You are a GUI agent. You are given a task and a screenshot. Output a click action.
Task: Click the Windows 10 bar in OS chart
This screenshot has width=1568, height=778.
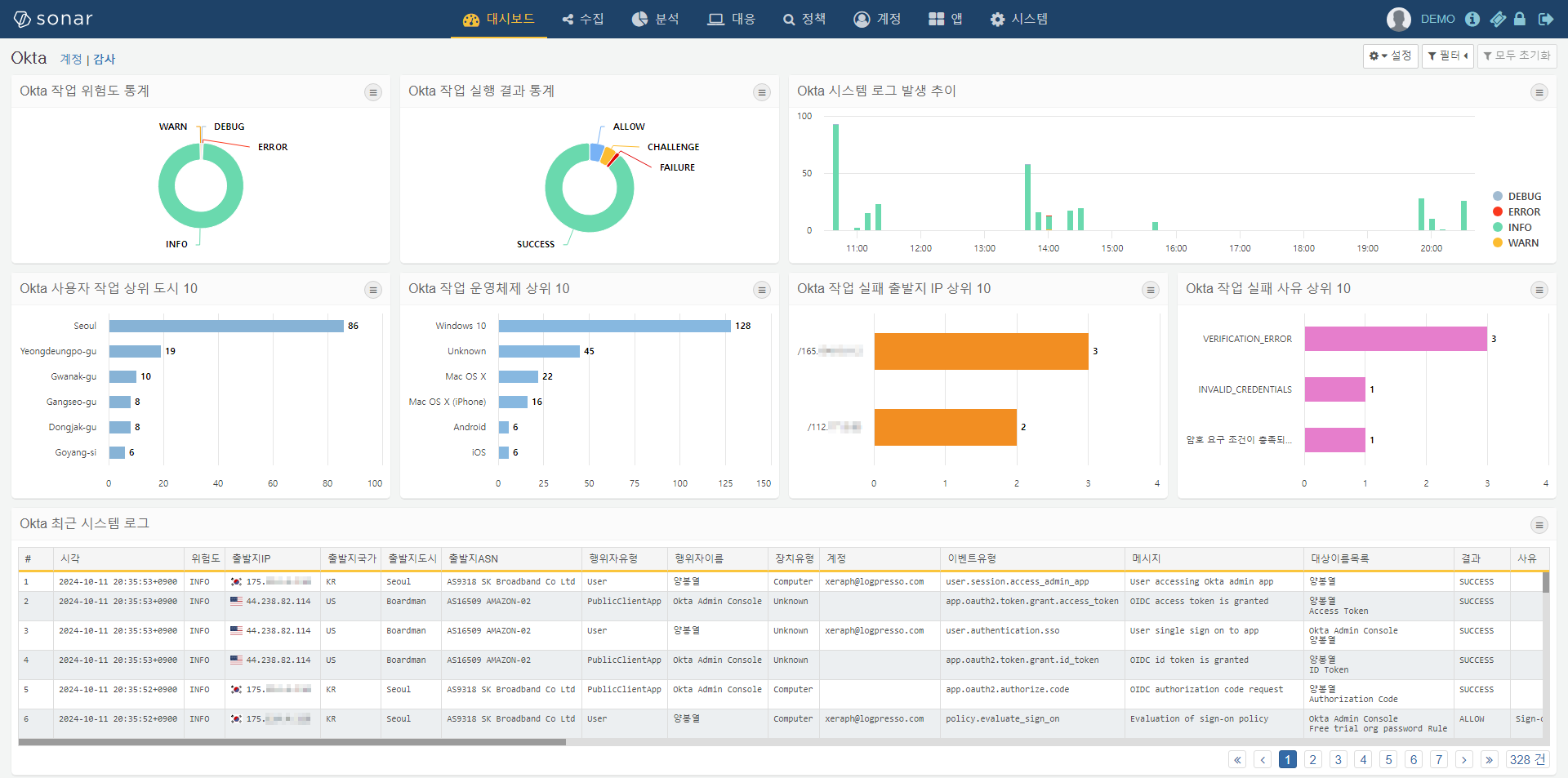pyautogui.click(x=615, y=326)
